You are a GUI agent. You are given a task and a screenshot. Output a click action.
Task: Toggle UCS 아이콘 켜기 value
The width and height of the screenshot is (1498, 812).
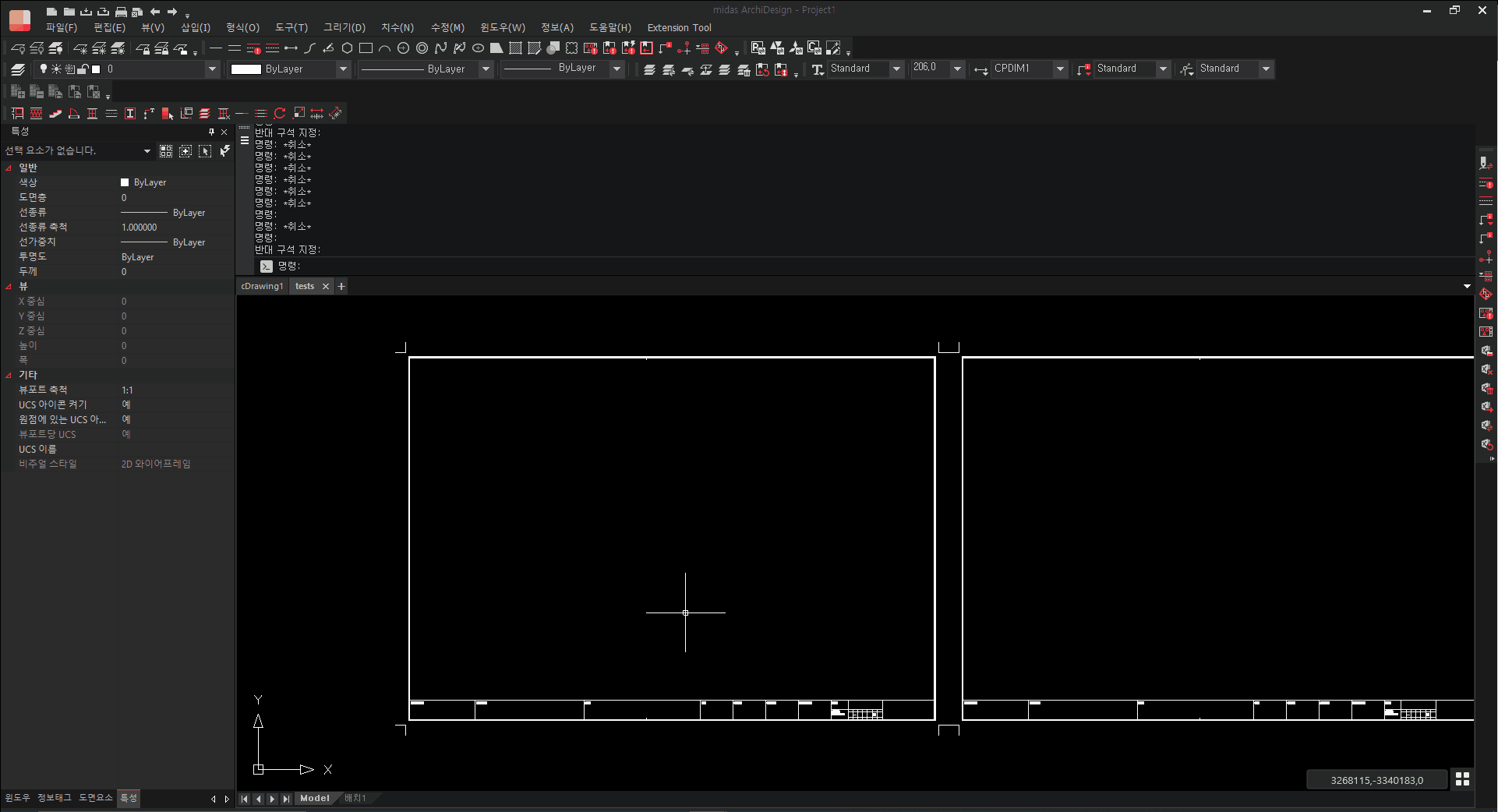125,404
